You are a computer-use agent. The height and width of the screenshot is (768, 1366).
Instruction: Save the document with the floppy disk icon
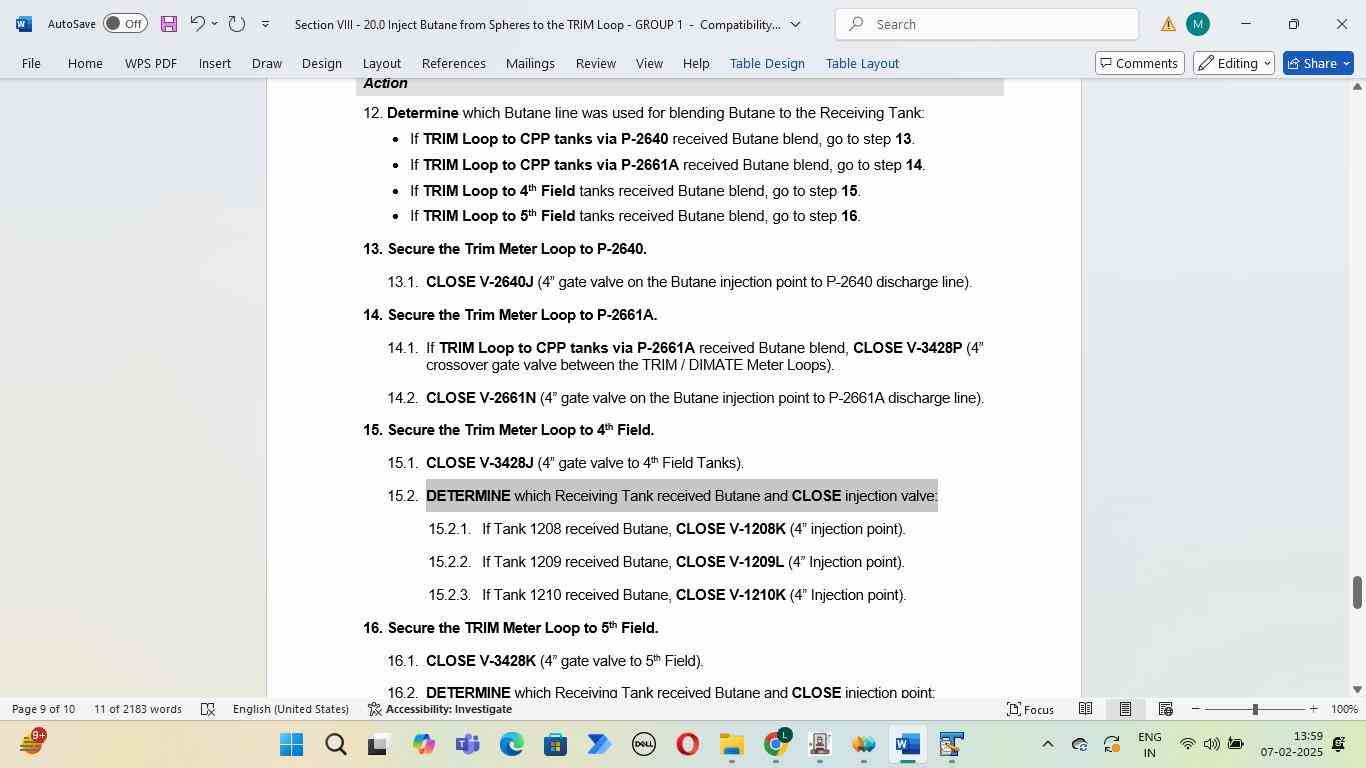pos(168,24)
